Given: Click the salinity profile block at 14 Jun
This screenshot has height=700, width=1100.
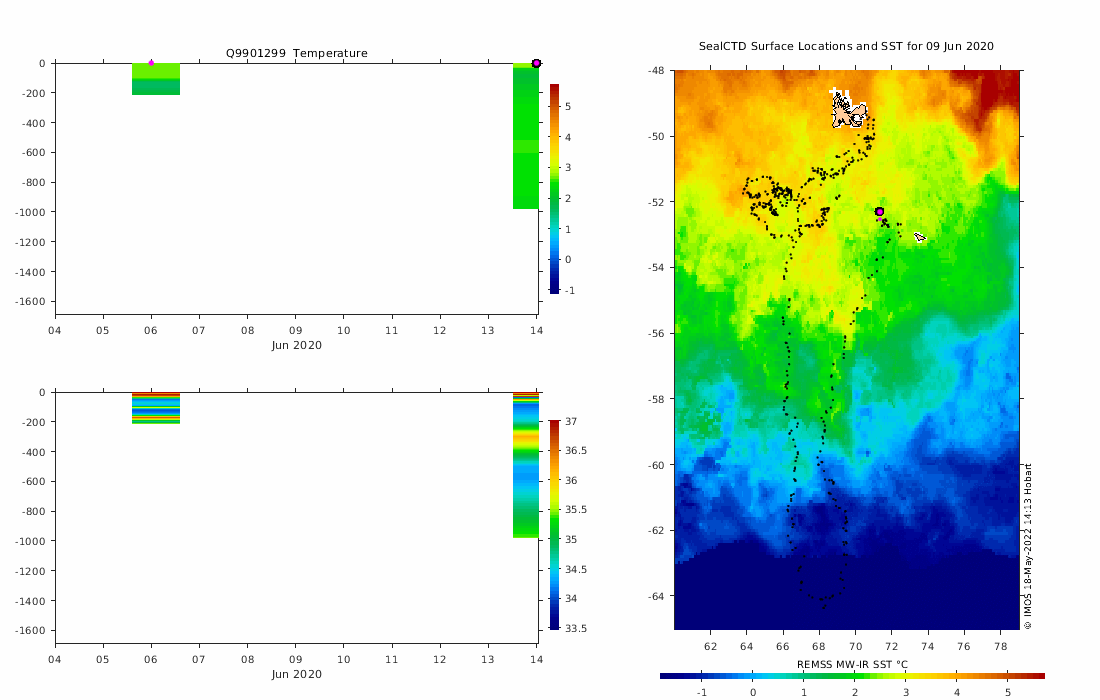Looking at the screenshot, I should (526, 465).
